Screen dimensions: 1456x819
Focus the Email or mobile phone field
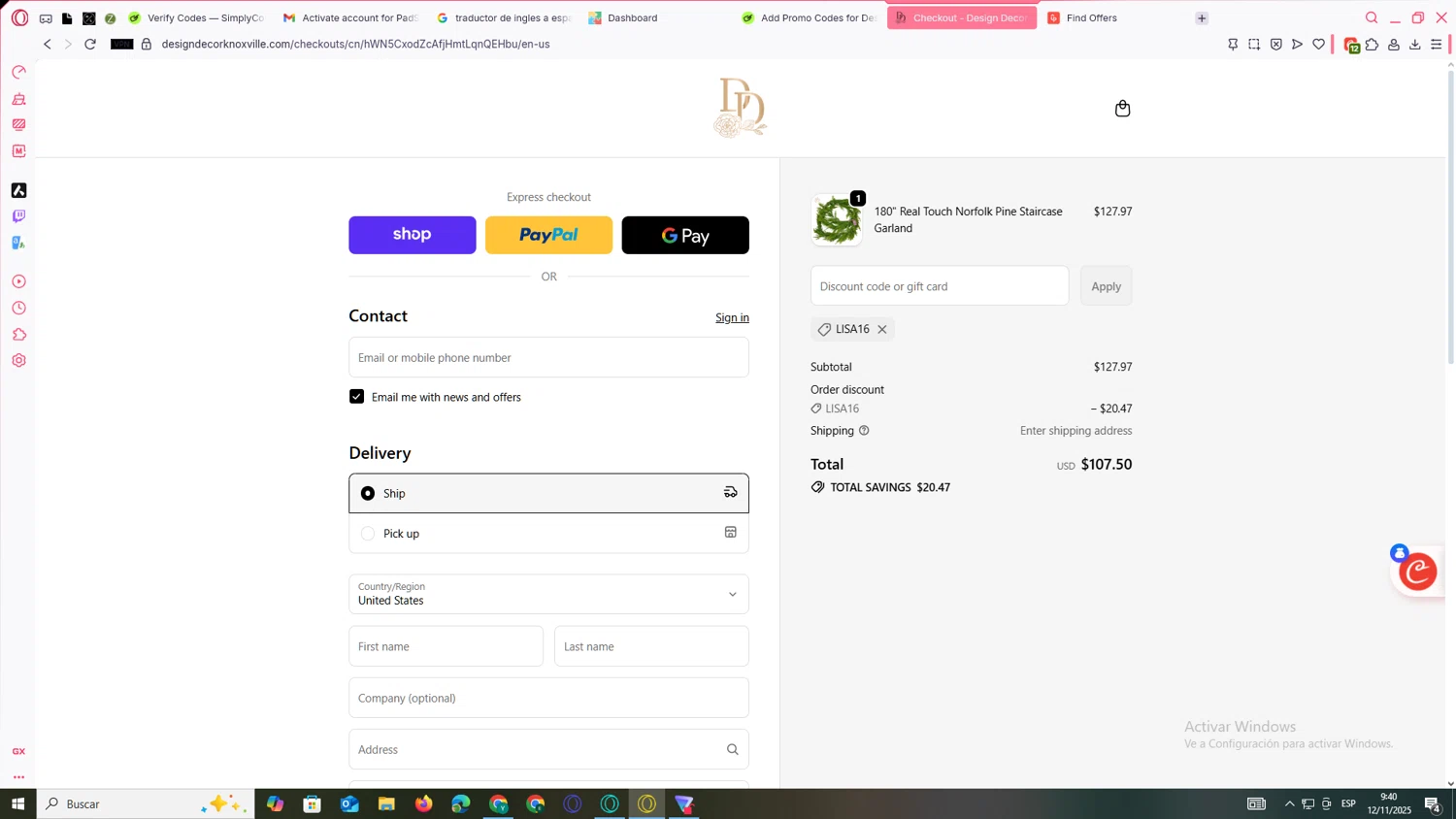click(548, 357)
